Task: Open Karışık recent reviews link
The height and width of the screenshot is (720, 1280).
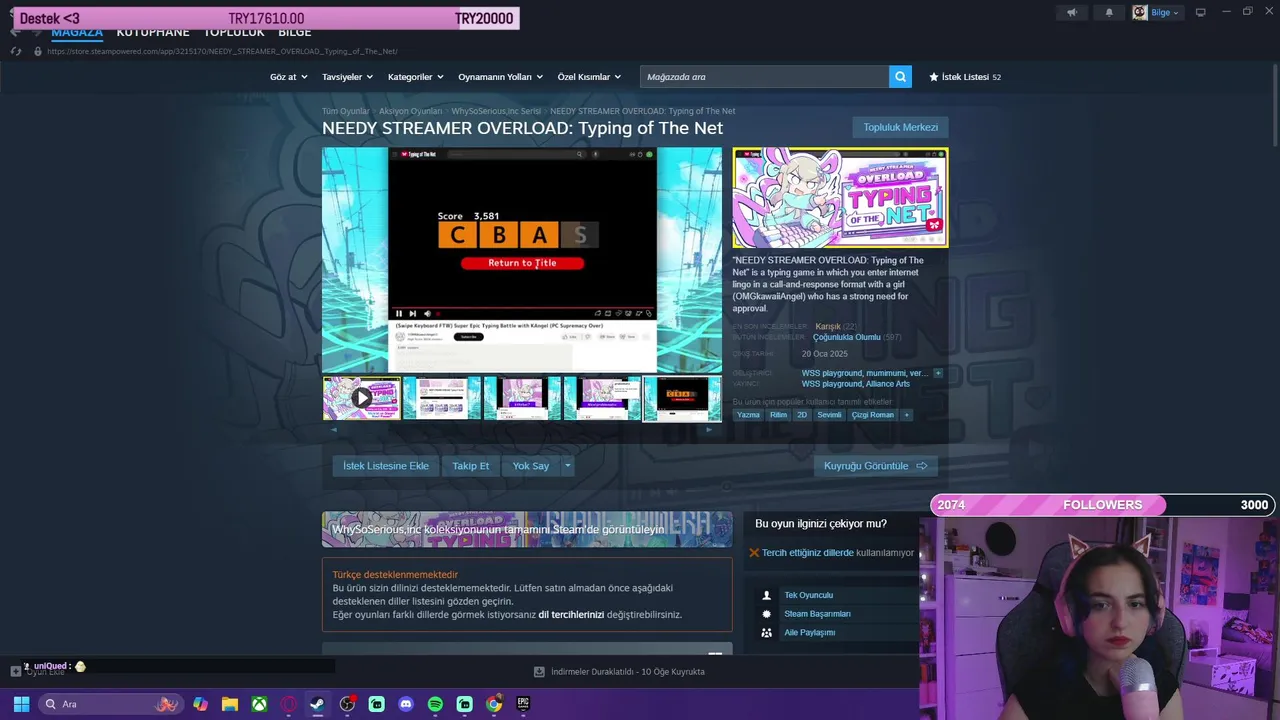Action: click(x=828, y=326)
